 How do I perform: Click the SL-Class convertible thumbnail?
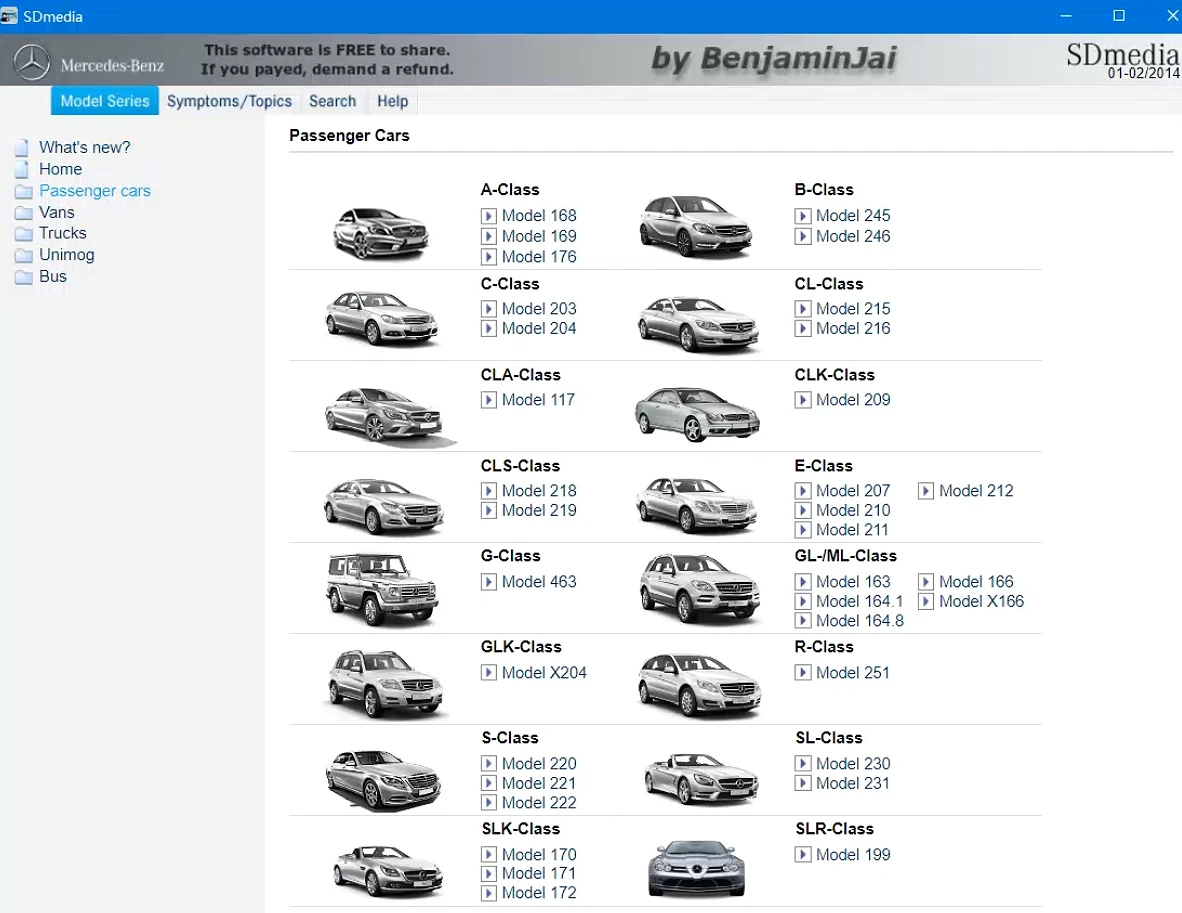point(701,780)
